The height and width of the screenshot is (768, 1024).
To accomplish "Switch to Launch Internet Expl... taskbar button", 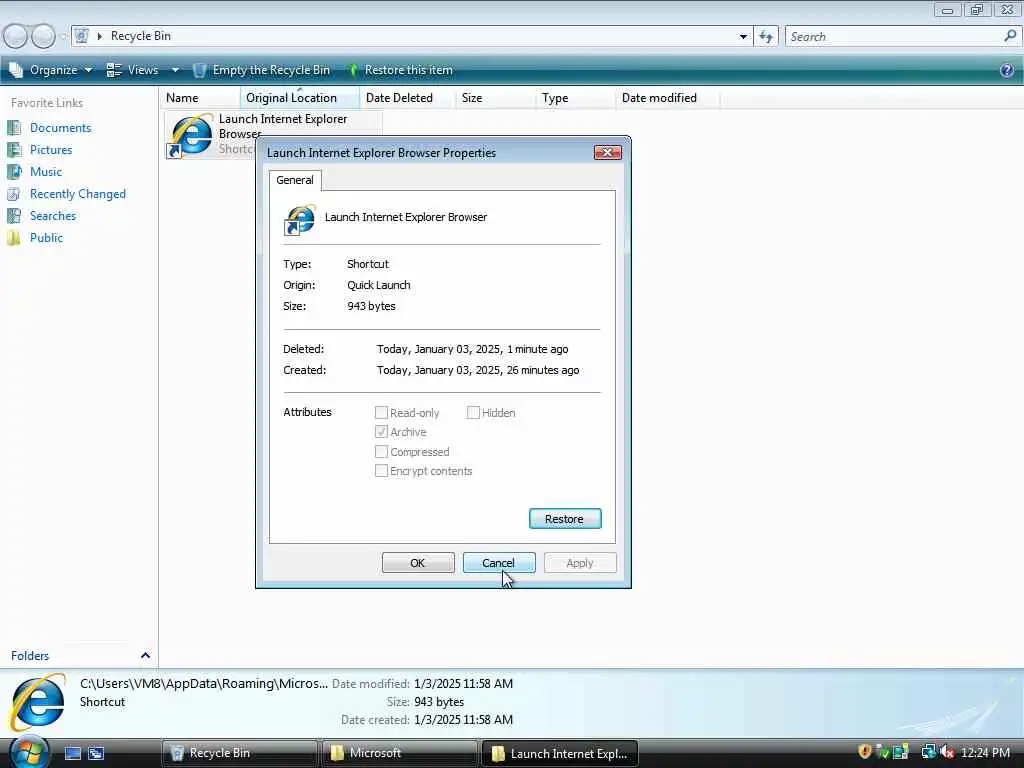I will 560,753.
